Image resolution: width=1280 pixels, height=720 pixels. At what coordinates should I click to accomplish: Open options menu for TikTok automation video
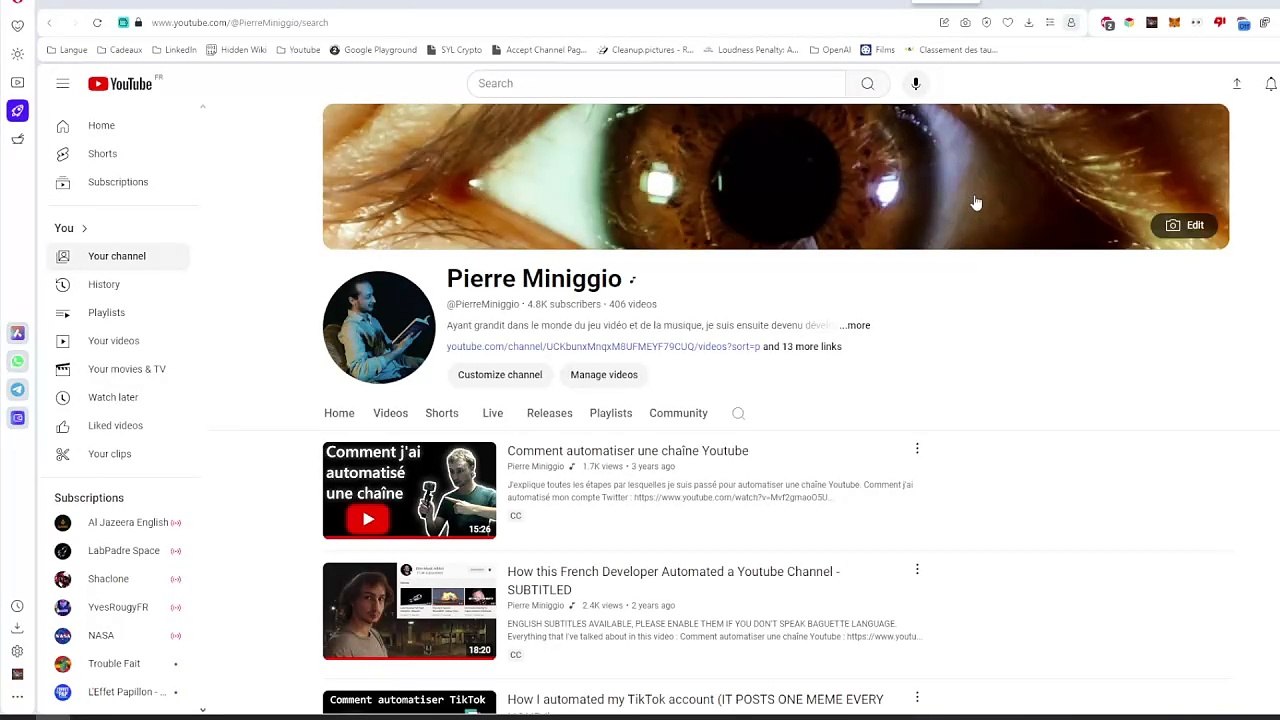click(x=917, y=698)
